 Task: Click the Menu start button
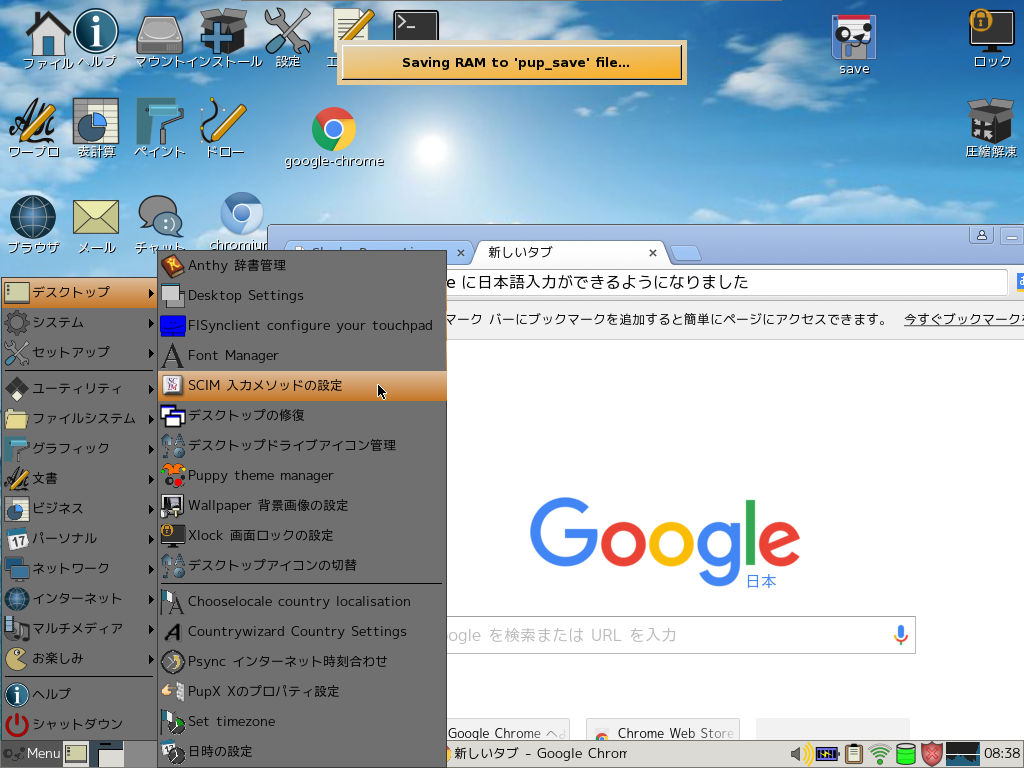pyautogui.click(x=31, y=754)
